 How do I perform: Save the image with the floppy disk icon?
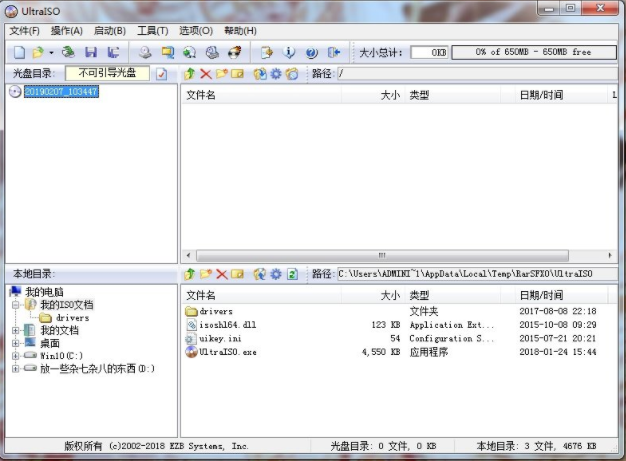point(91,52)
